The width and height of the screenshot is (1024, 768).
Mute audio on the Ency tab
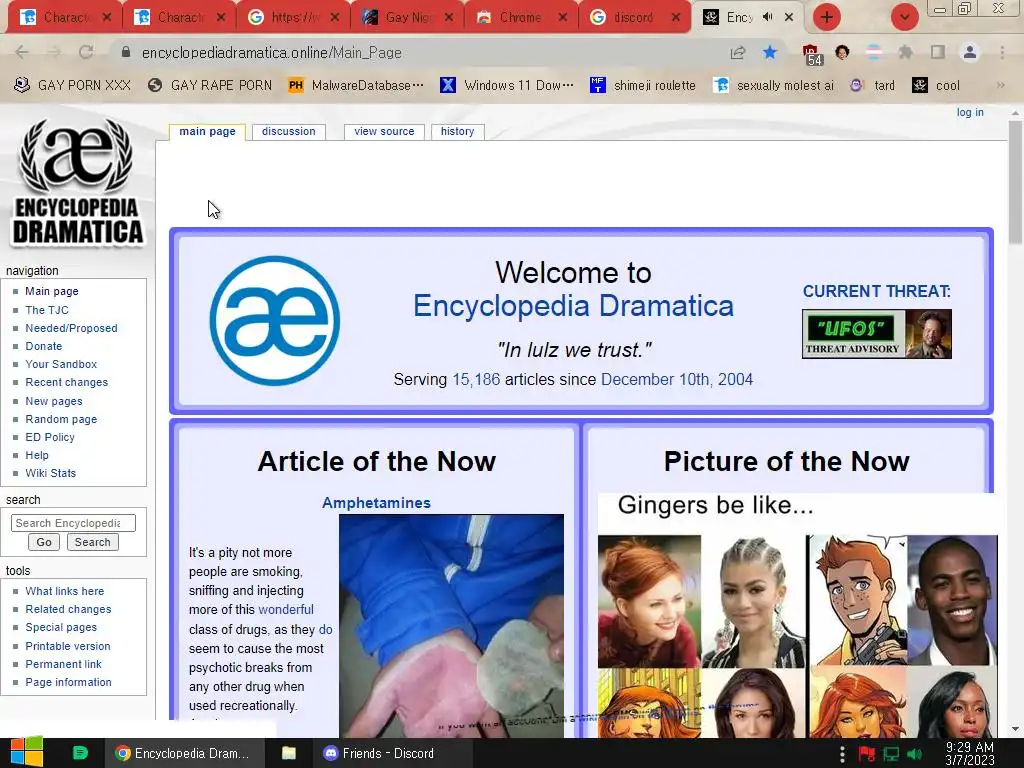(767, 17)
